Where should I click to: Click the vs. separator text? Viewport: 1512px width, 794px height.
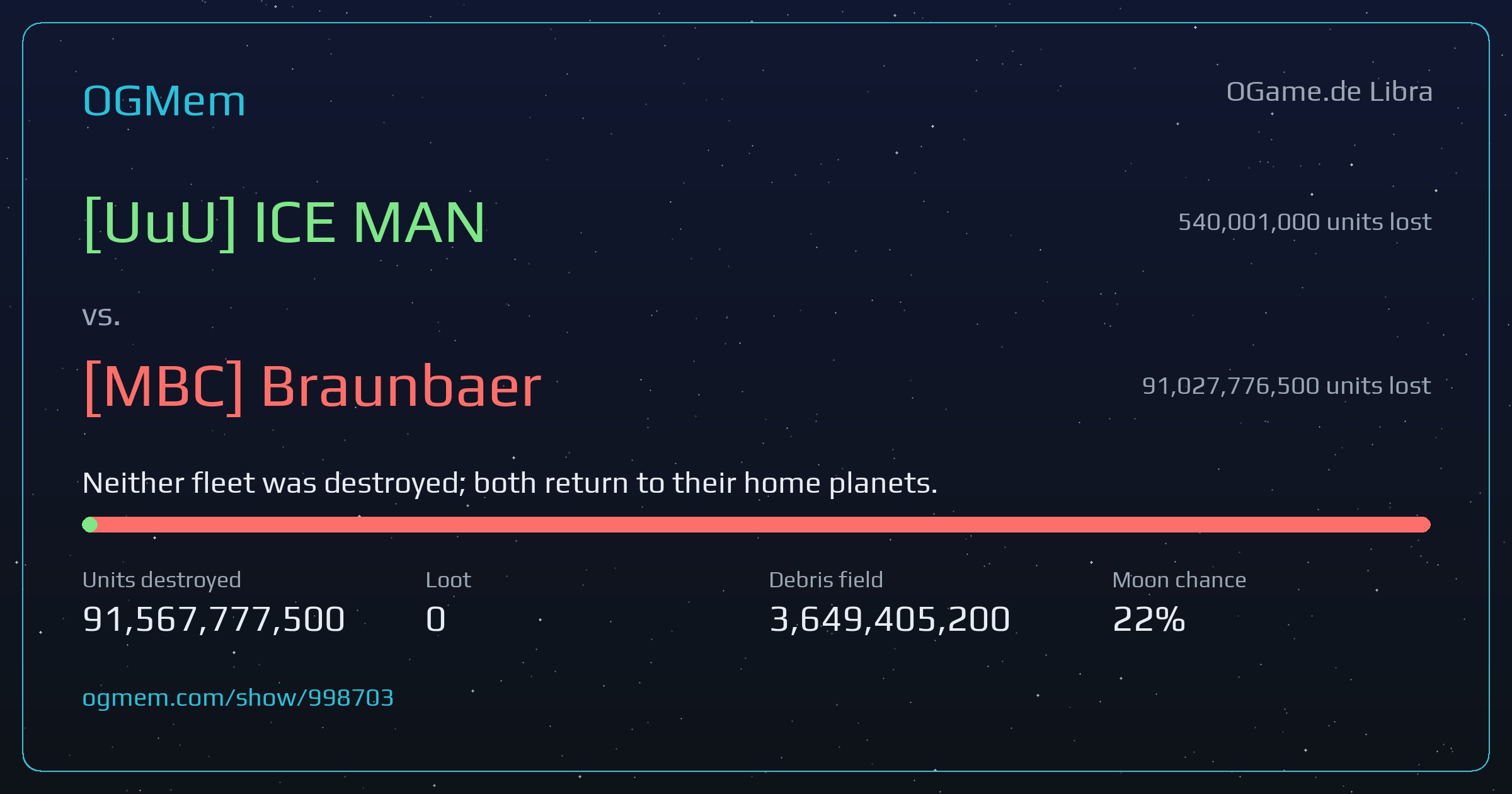(101, 316)
